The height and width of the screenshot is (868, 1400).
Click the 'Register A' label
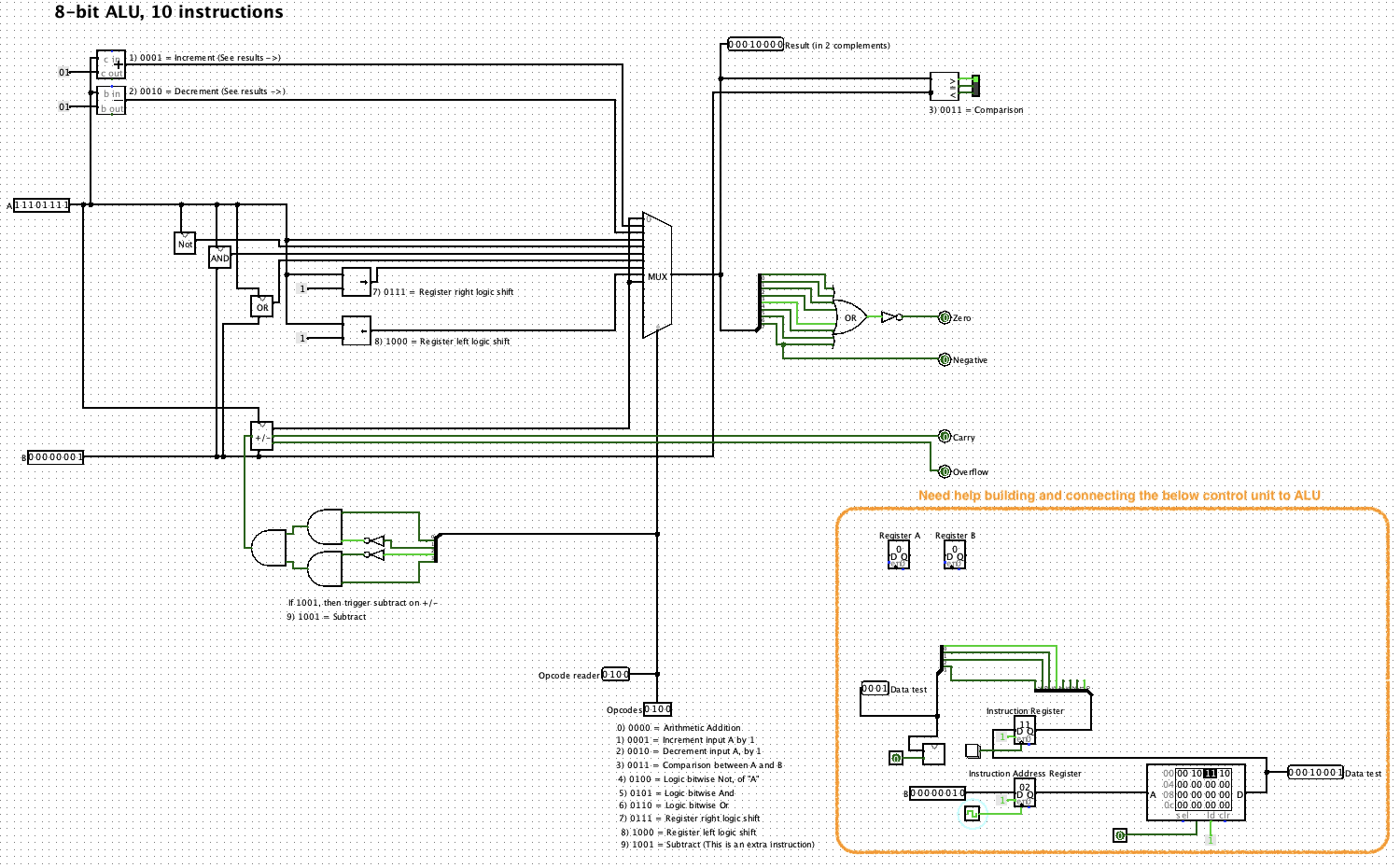coord(900,536)
